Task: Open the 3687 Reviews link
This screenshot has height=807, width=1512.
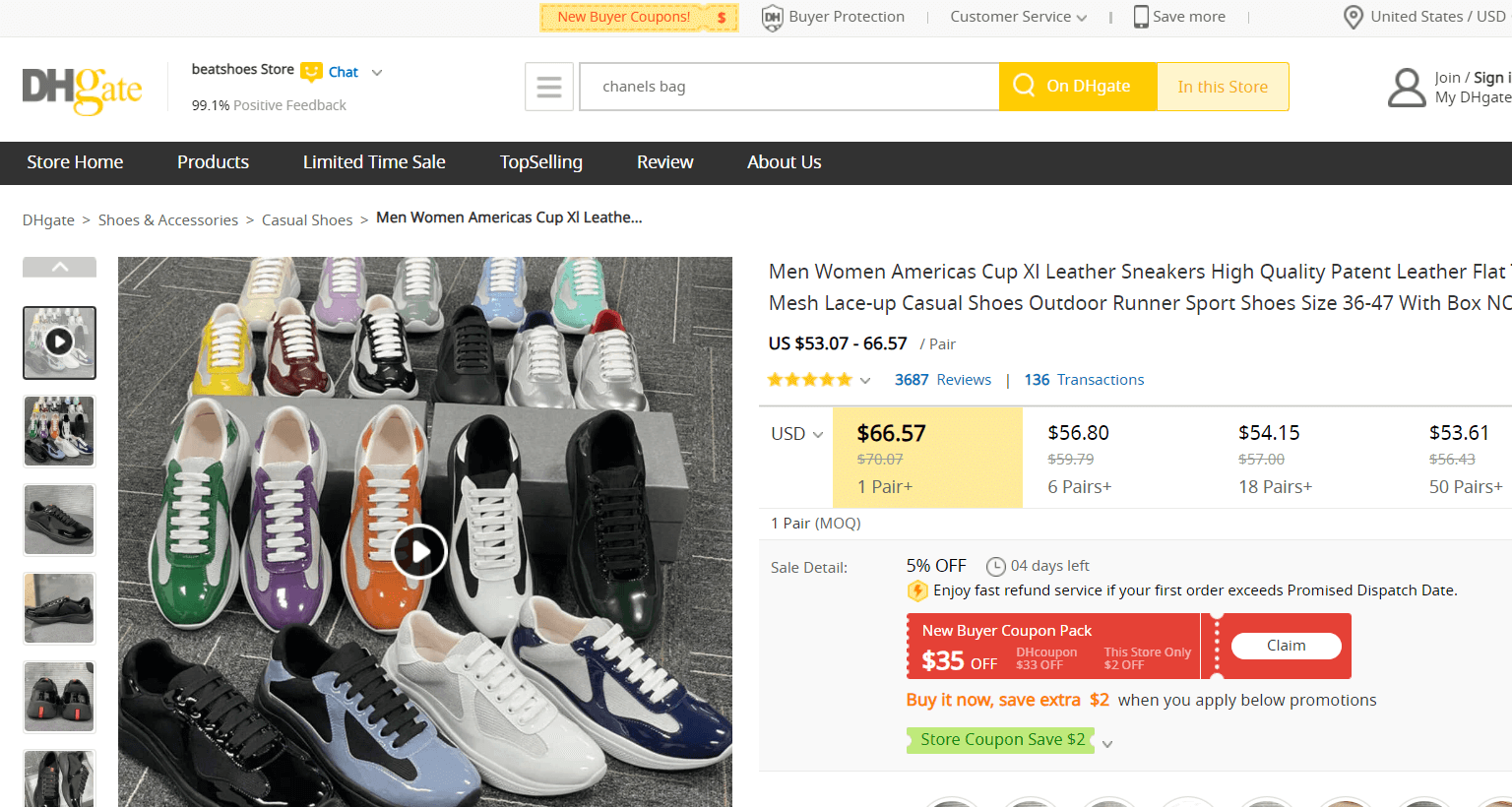Action: [942, 380]
